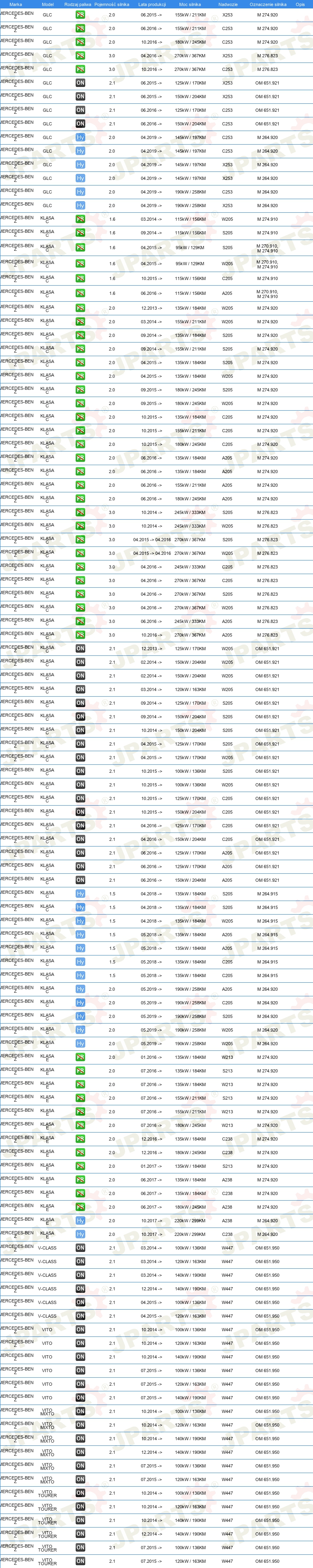Click the Nadwozie column header
Viewport: 313px width, 1568px height.
(228, 4)
